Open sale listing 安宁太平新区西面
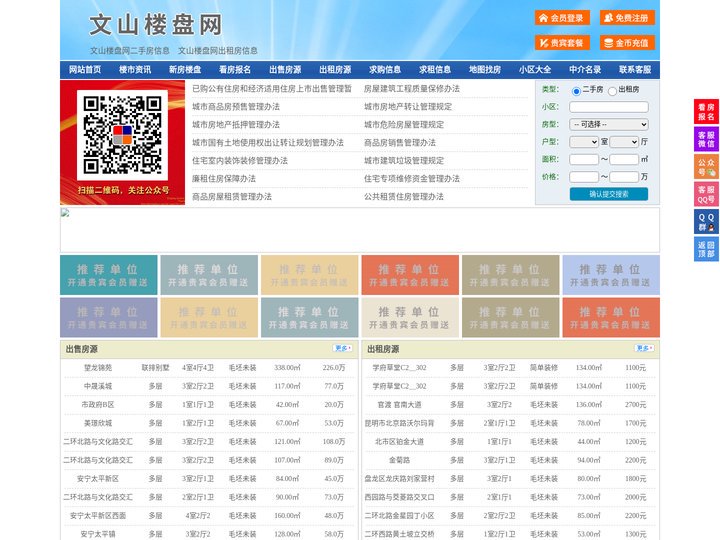Image resolution: width=720 pixels, height=540 pixels. (x=98, y=516)
